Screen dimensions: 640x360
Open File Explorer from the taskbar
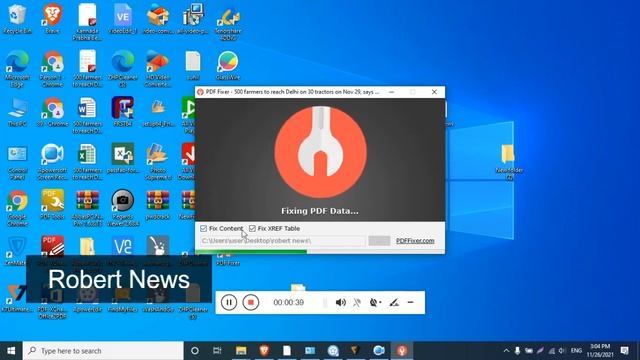tap(241, 351)
